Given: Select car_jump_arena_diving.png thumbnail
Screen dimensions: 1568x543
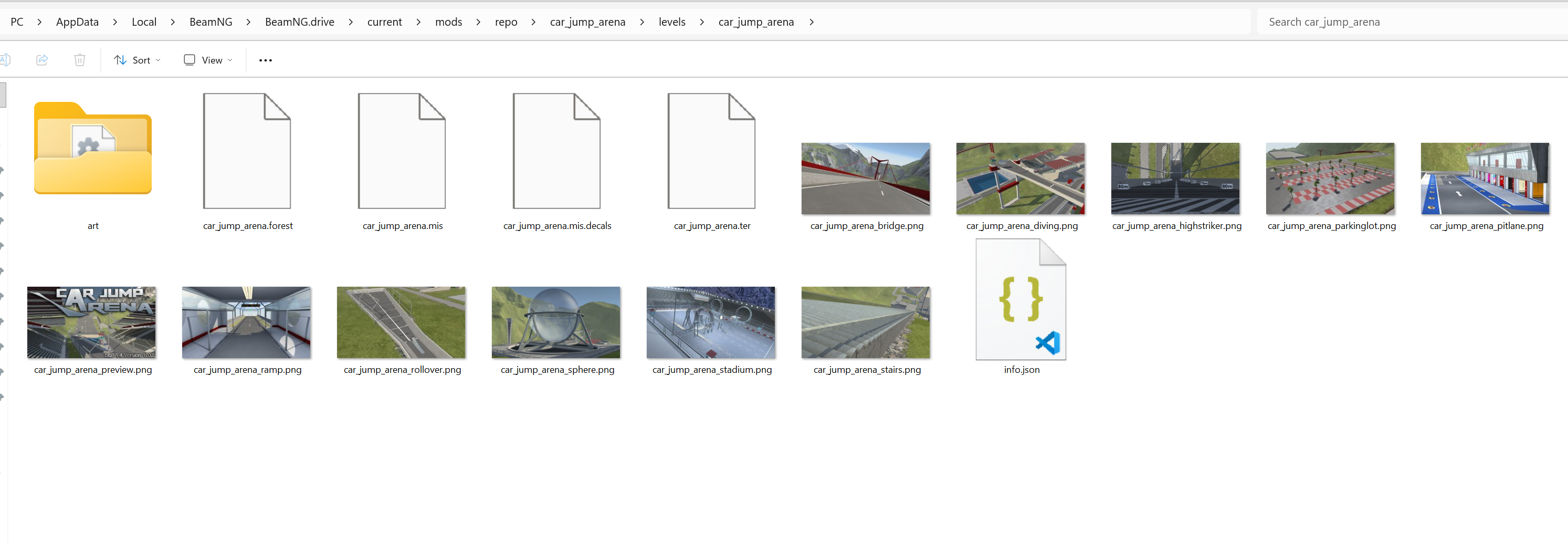Looking at the screenshot, I should 1021,179.
